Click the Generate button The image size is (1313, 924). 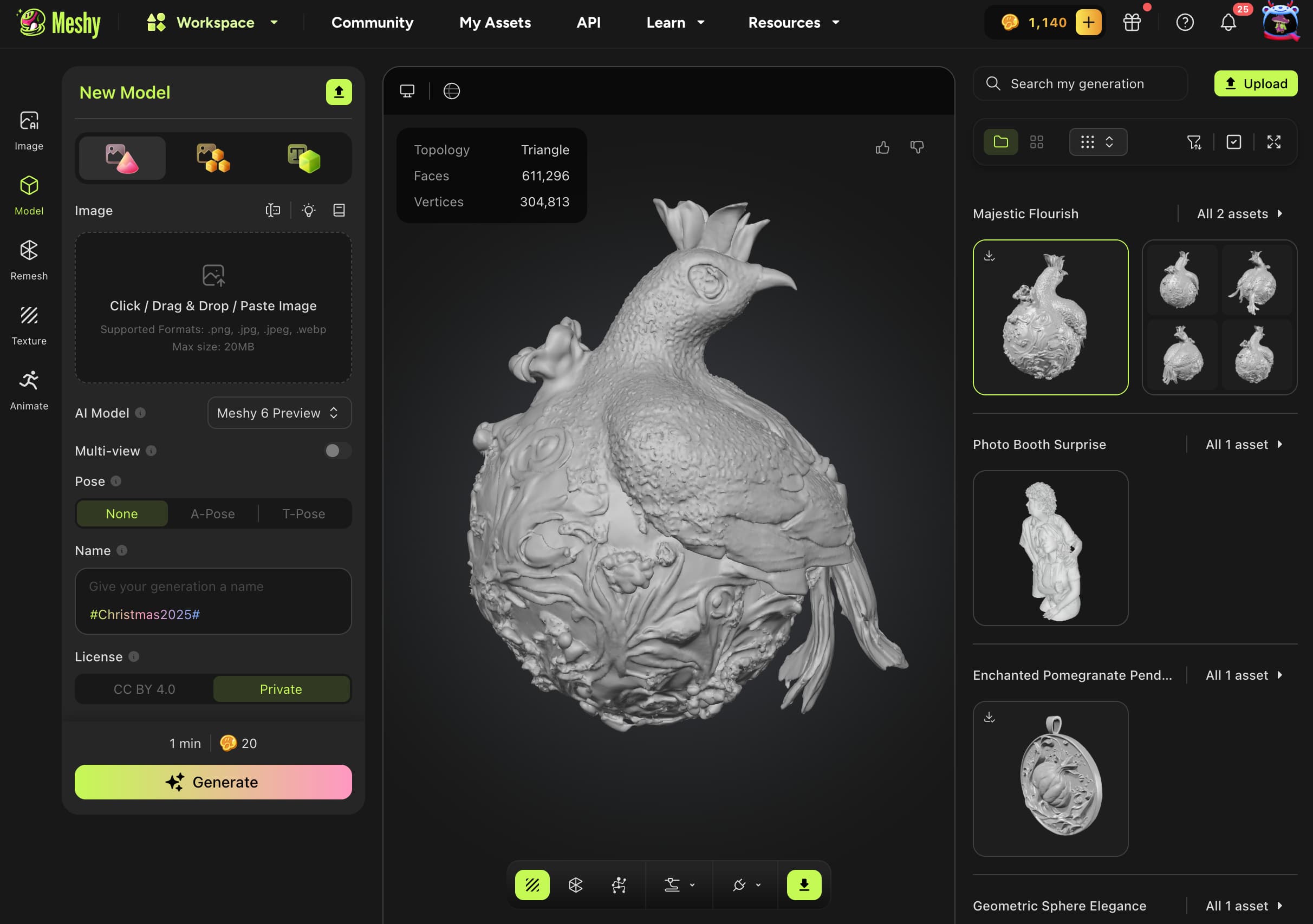tap(213, 782)
